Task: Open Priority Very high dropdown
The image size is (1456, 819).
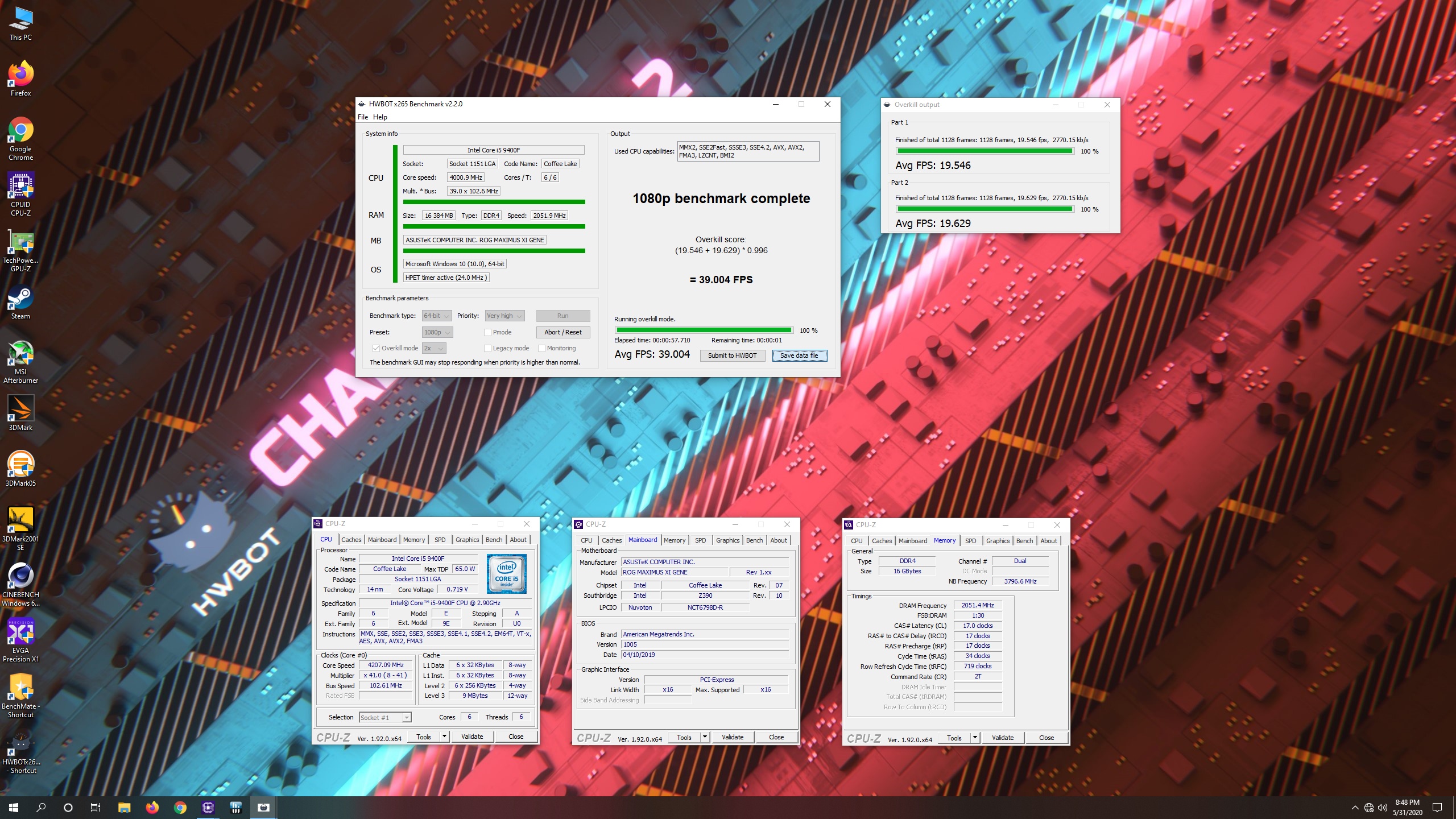Action: [504, 316]
